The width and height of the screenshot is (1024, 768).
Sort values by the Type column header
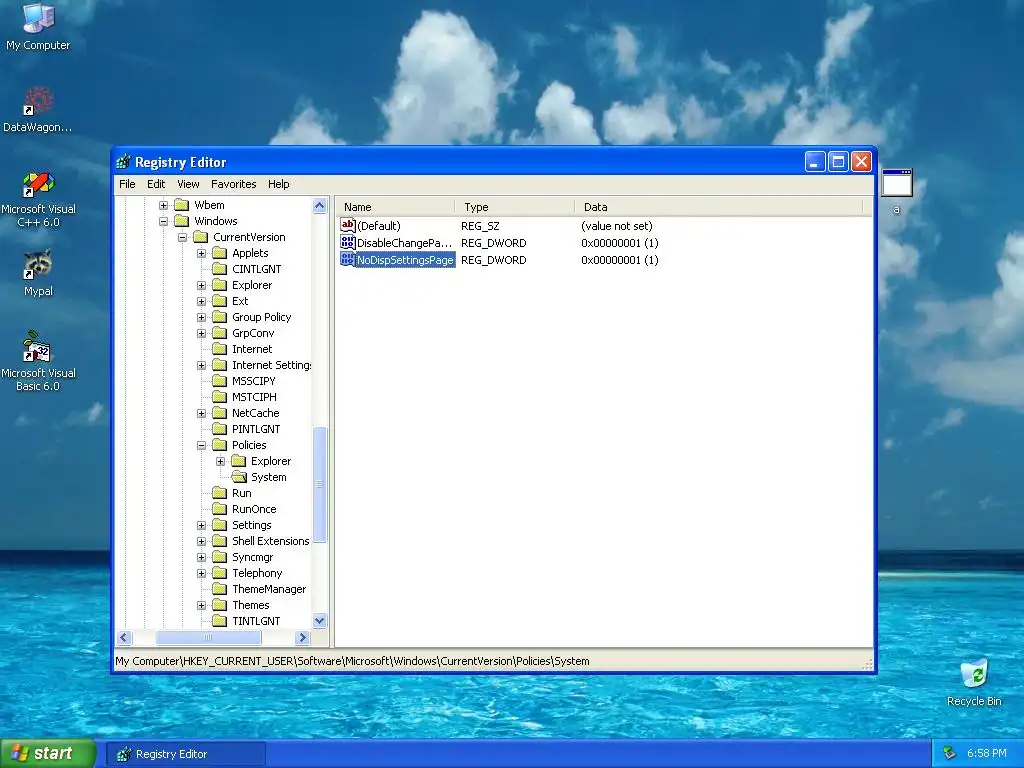(515, 207)
